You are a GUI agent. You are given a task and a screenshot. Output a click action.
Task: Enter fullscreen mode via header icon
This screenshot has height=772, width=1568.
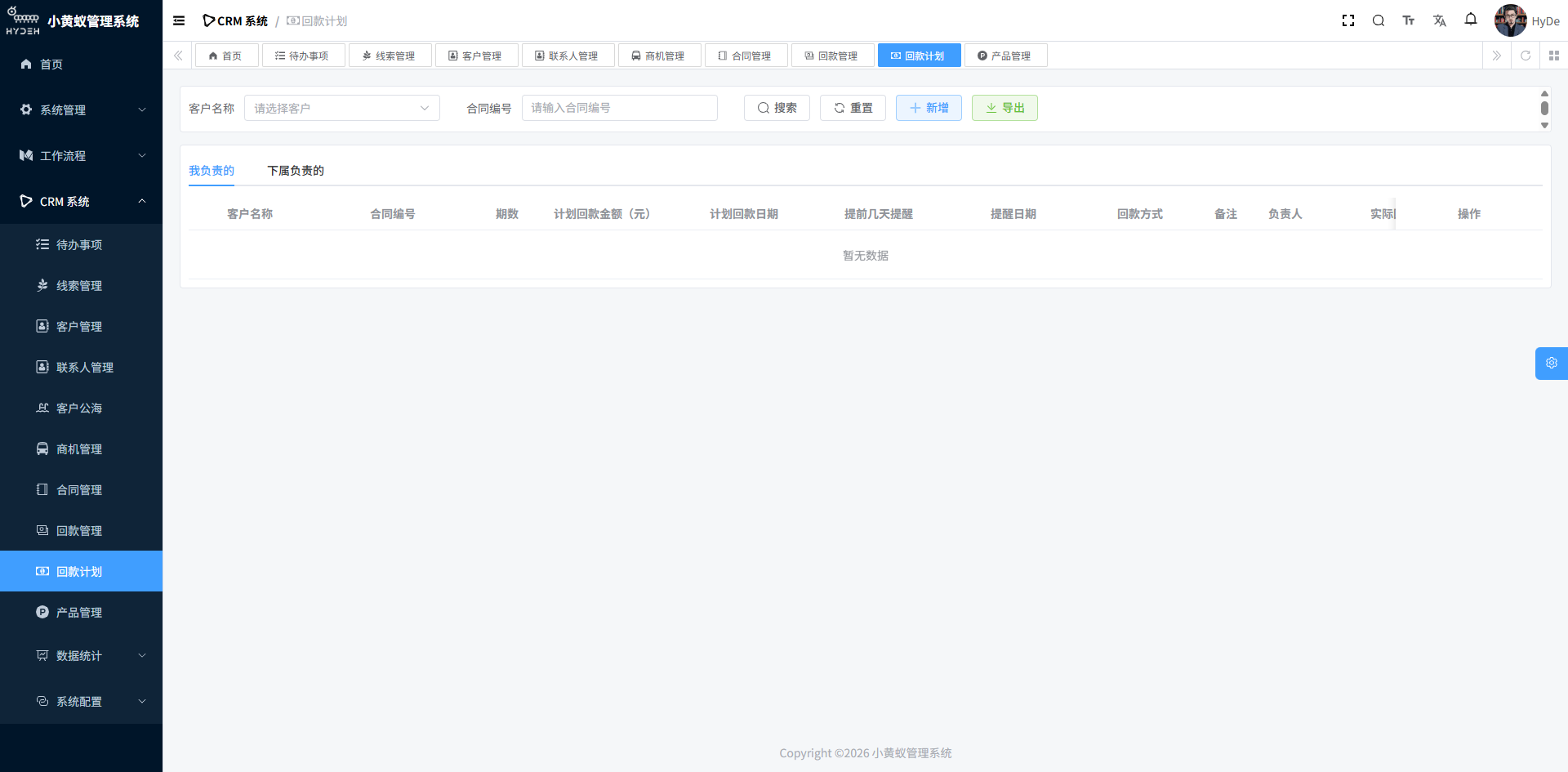coord(1348,20)
